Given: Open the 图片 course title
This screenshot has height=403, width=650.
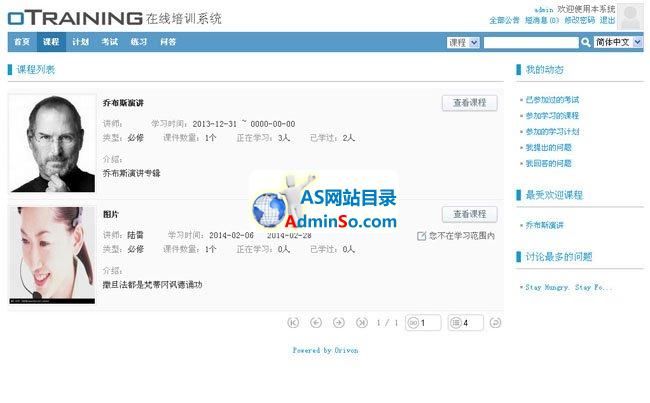Looking at the screenshot, I should (111, 214).
